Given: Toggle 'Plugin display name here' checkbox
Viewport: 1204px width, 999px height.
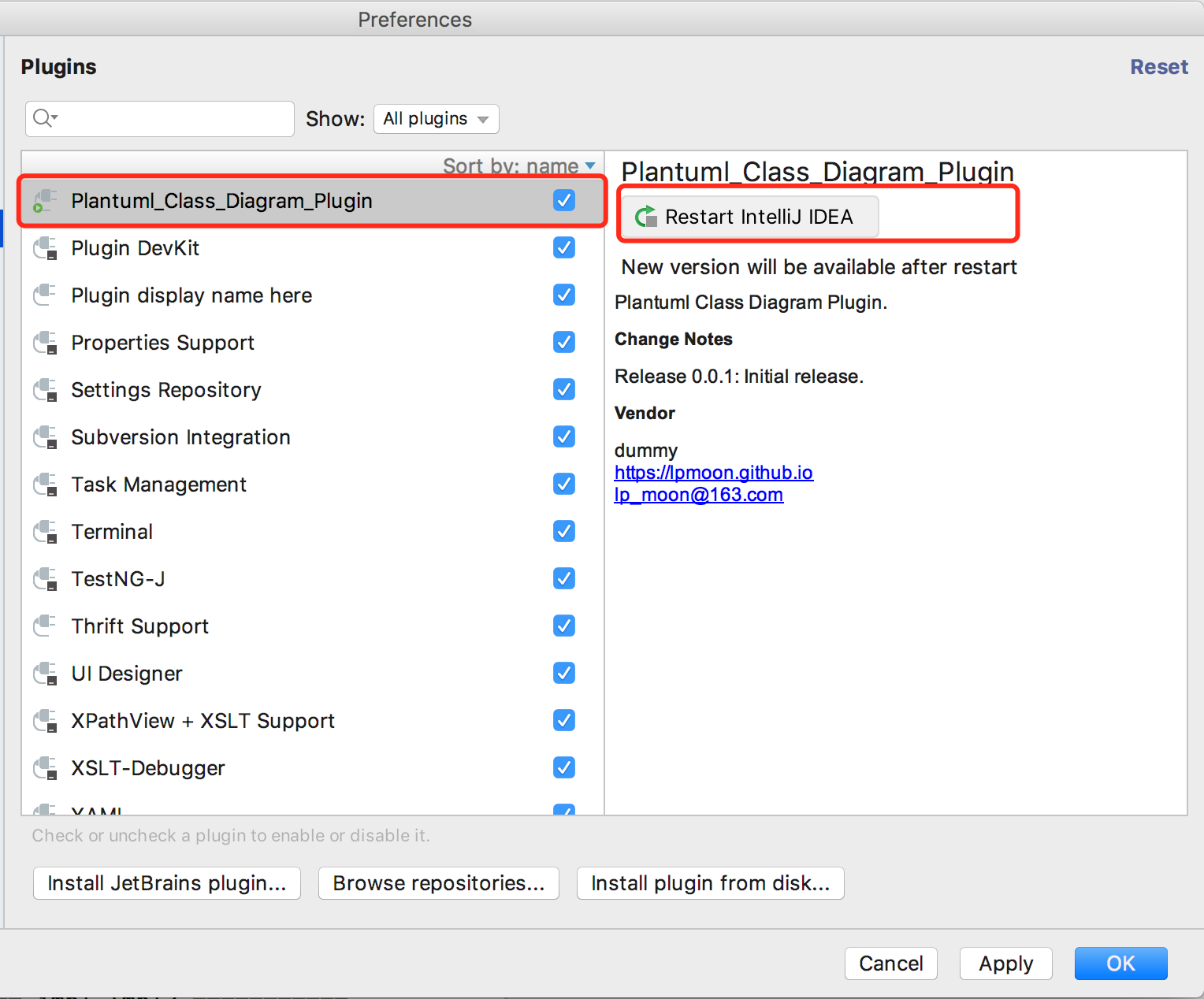Looking at the screenshot, I should pos(564,295).
